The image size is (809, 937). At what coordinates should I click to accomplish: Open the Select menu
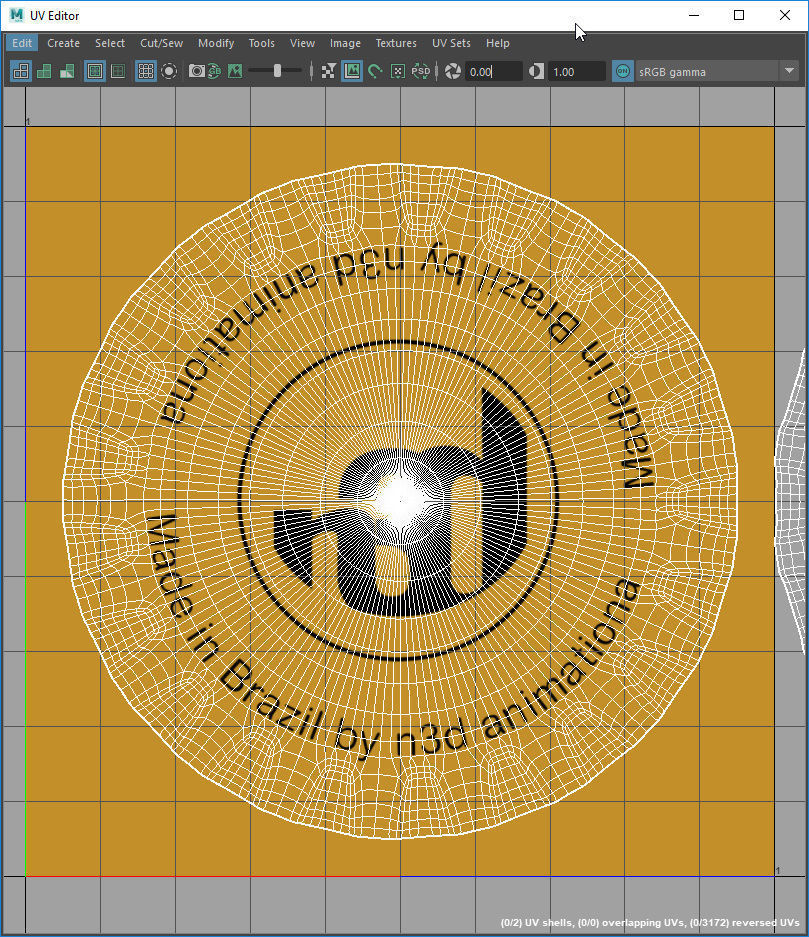point(110,43)
